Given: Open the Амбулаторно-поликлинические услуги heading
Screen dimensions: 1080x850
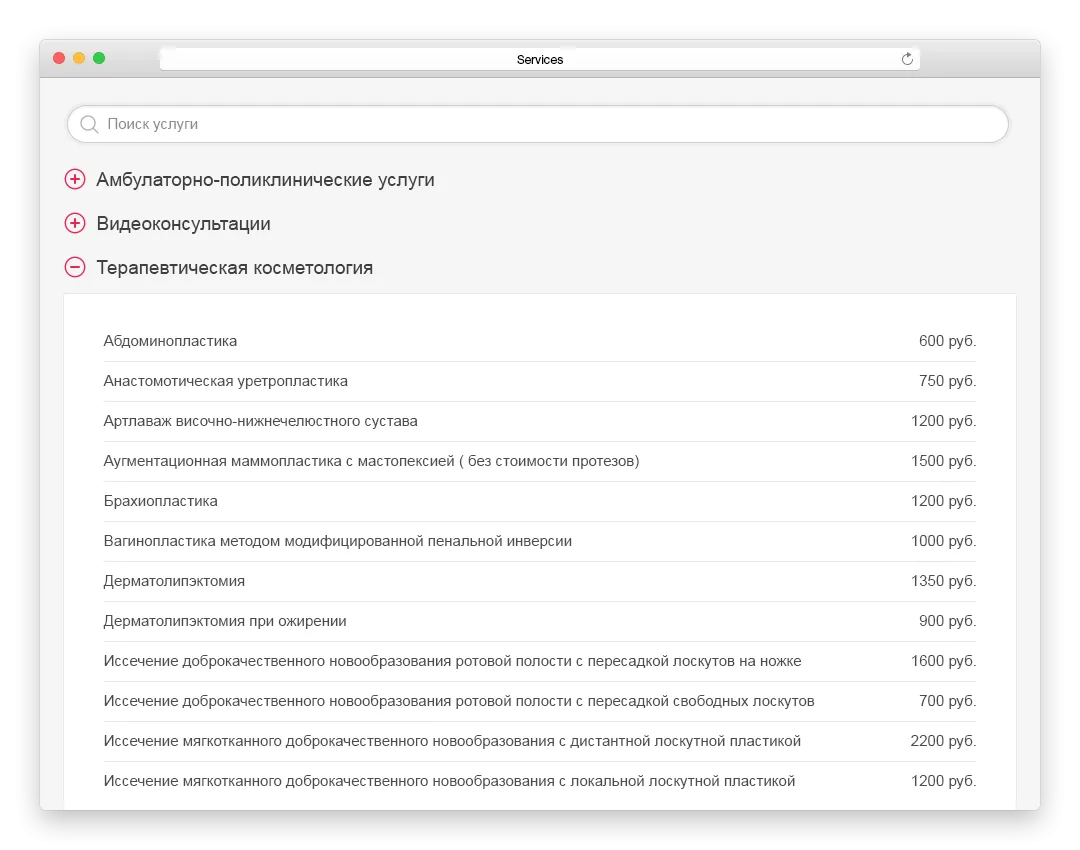Looking at the screenshot, I should (x=265, y=180).
